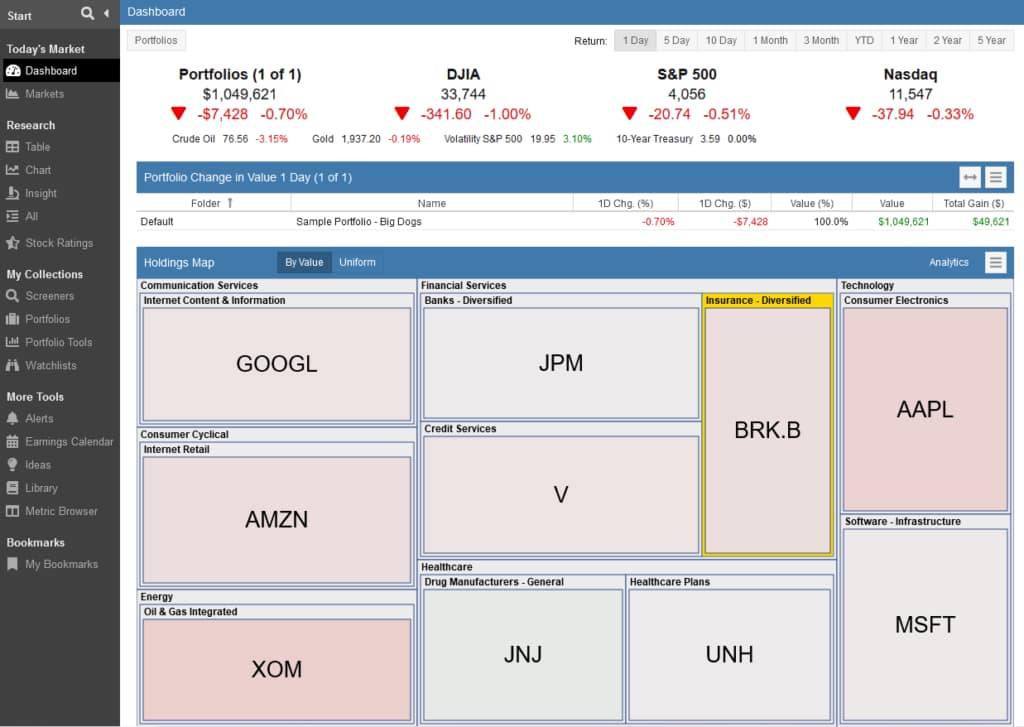
Task: Click the Table grid icon
Action: (x=12, y=147)
